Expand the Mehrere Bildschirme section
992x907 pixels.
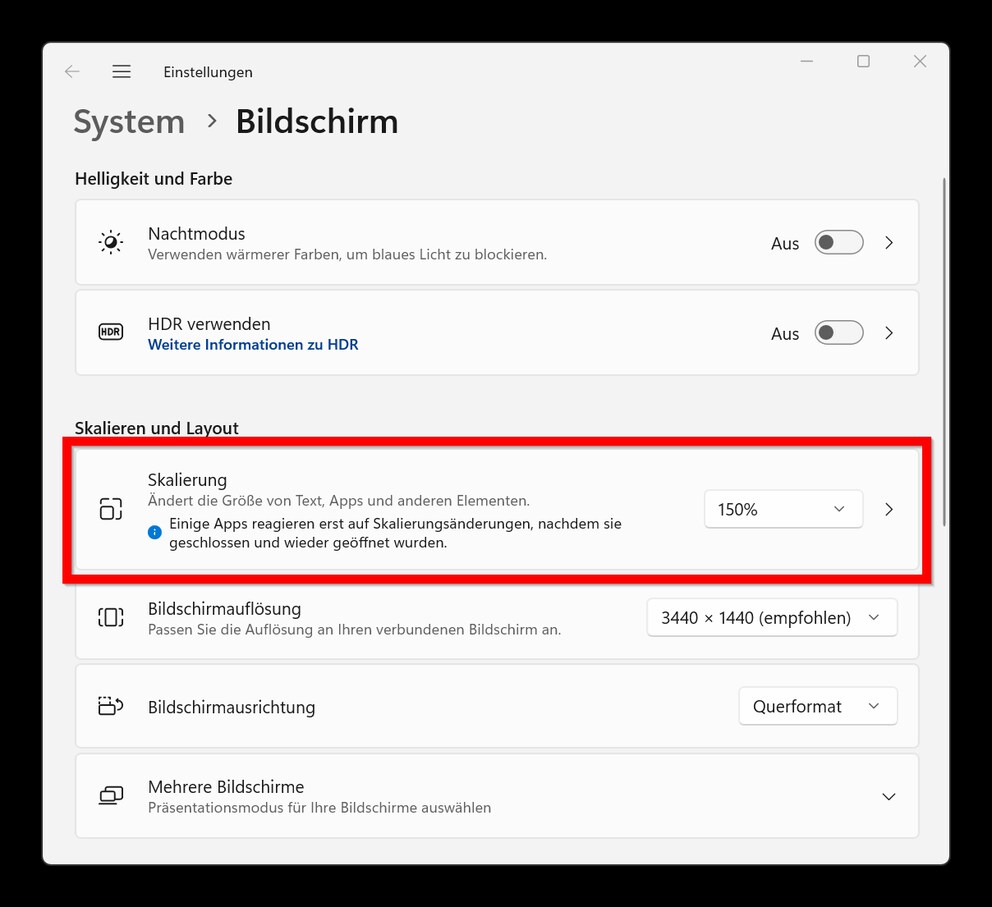pyautogui.click(x=888, y=797)
